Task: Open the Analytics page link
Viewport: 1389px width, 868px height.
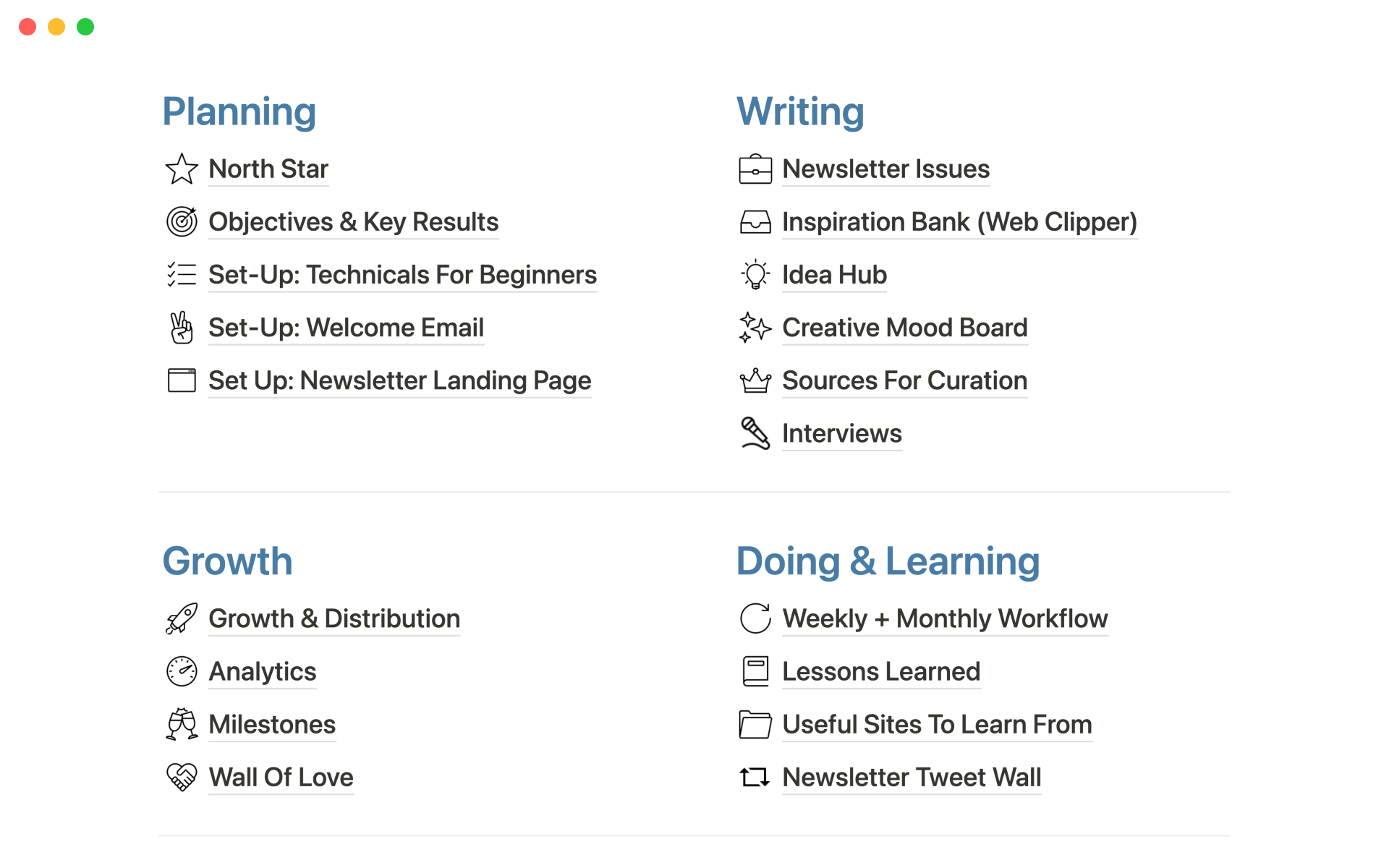Action: pyautogui.click(x=263, y=671)
